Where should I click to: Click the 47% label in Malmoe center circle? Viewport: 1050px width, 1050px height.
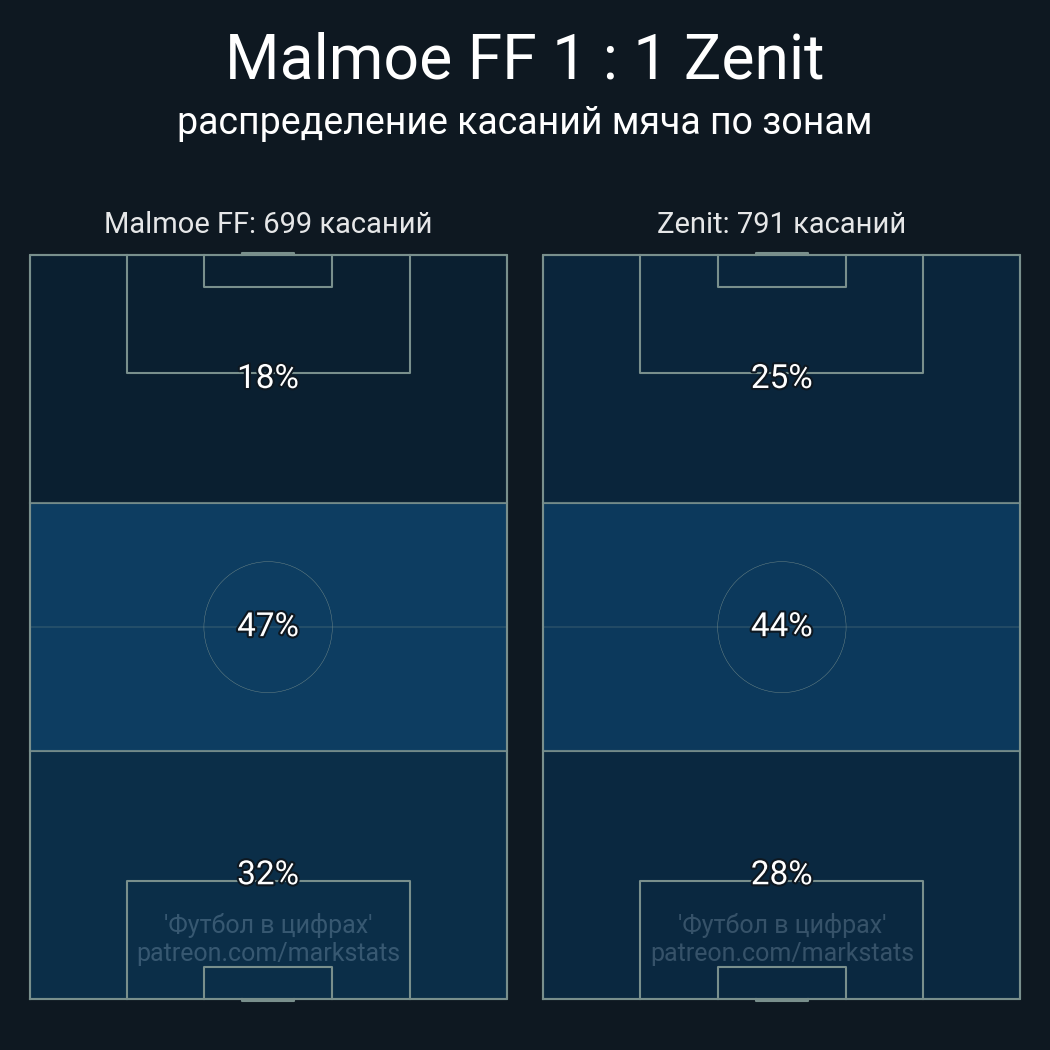tap(268, 625)
